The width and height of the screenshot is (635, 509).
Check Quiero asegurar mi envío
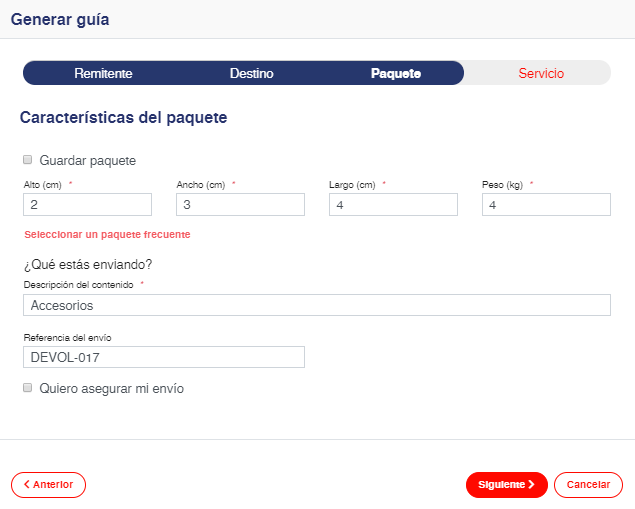click(x=28, y=388)
